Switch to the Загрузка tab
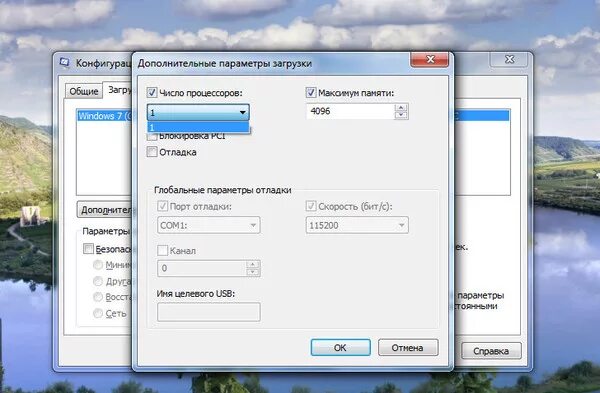Screen dimensions: 600x393 pyautogui.click(x=118, y=90)
